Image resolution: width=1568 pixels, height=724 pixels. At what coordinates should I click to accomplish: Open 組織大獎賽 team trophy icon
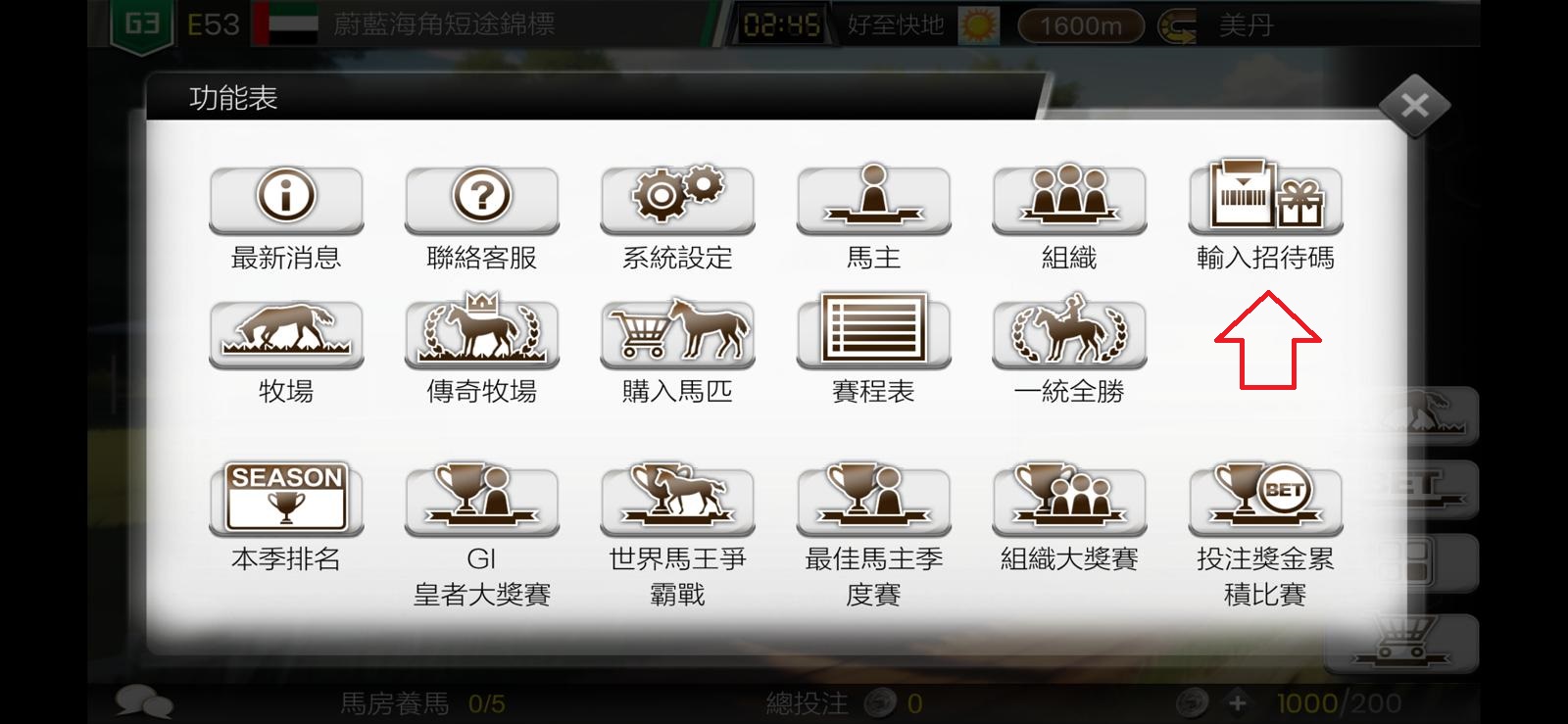pyautogui.click(x=1070, y=499)
